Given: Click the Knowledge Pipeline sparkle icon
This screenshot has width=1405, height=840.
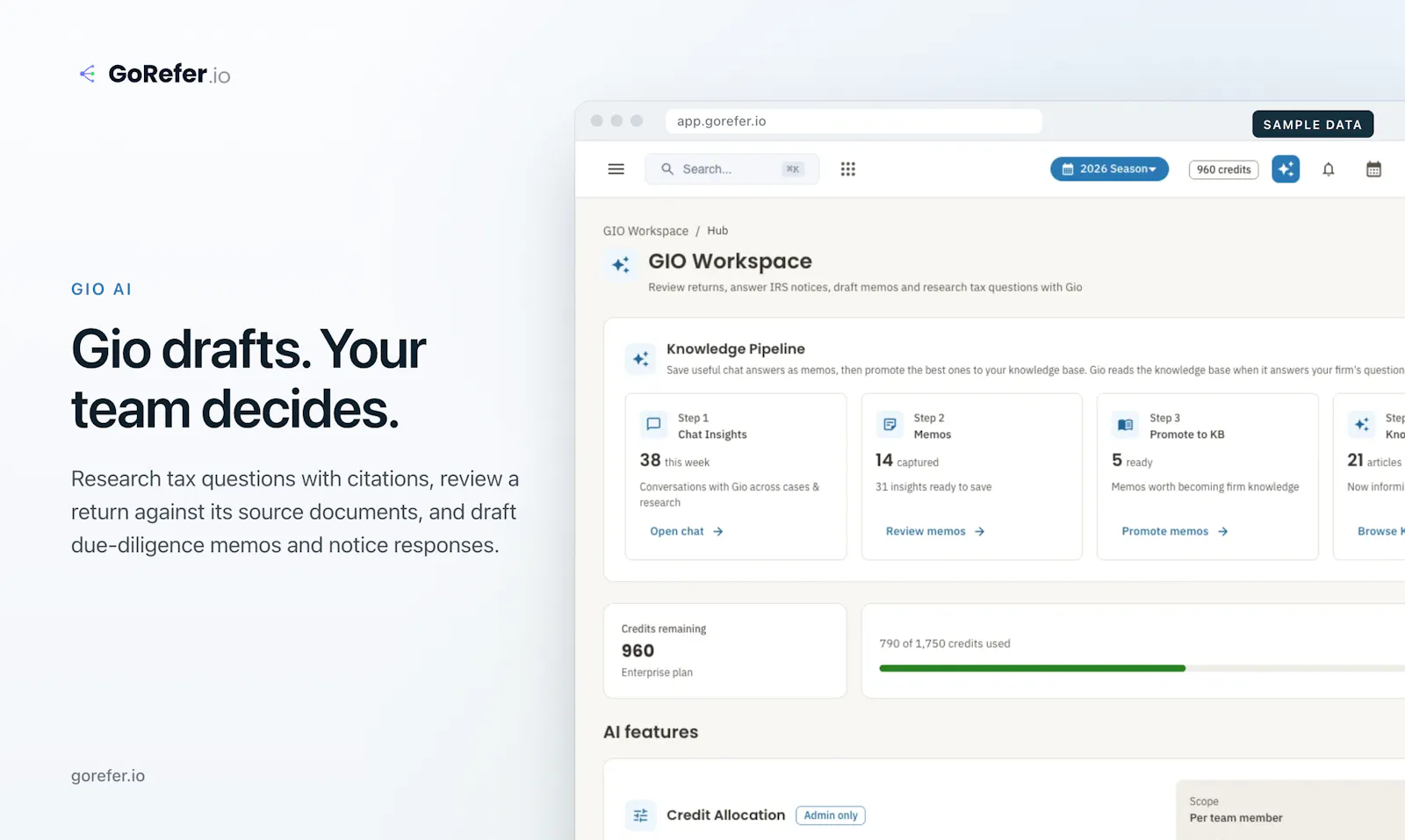Looking at the screenshot, I should click(641, 358).
